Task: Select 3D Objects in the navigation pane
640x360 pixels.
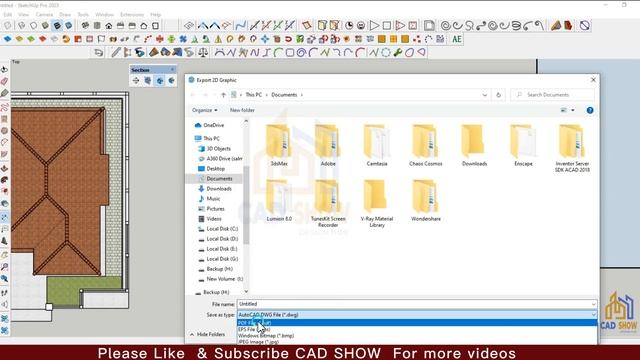Action: (218, 149)
